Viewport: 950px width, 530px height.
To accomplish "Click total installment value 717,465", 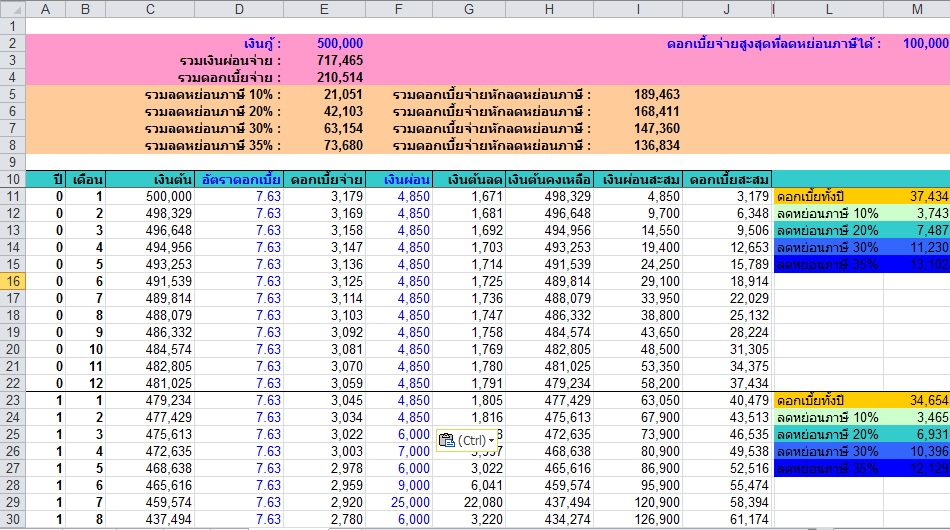I will [340, 61].
